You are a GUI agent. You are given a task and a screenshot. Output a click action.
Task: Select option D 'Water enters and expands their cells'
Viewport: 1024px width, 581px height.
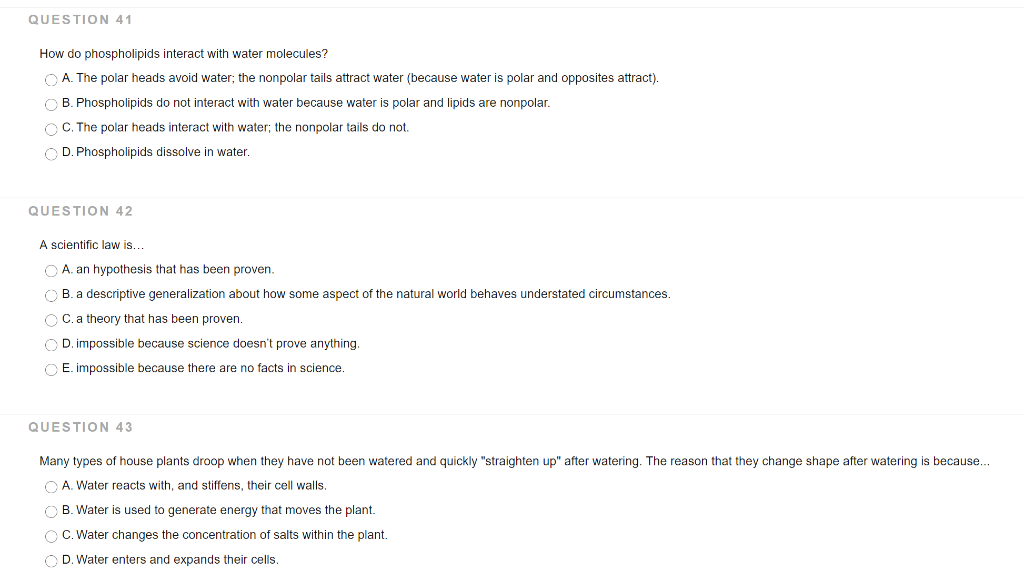point(51,560)
